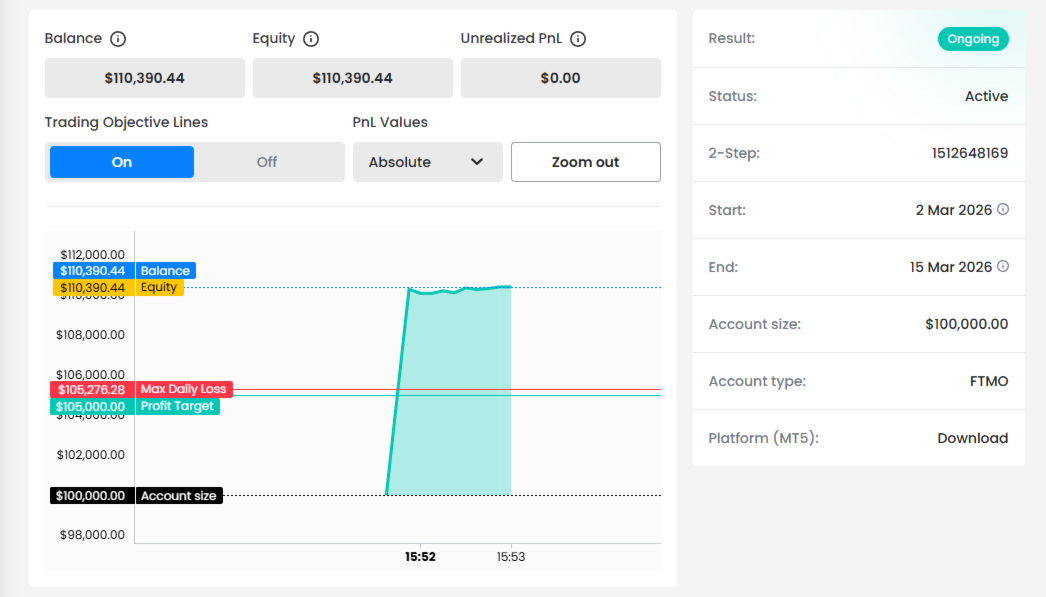Click the Balance value field $110,390.44
This screenshot has height=597, width=1046.
click(x=144, y=78)
